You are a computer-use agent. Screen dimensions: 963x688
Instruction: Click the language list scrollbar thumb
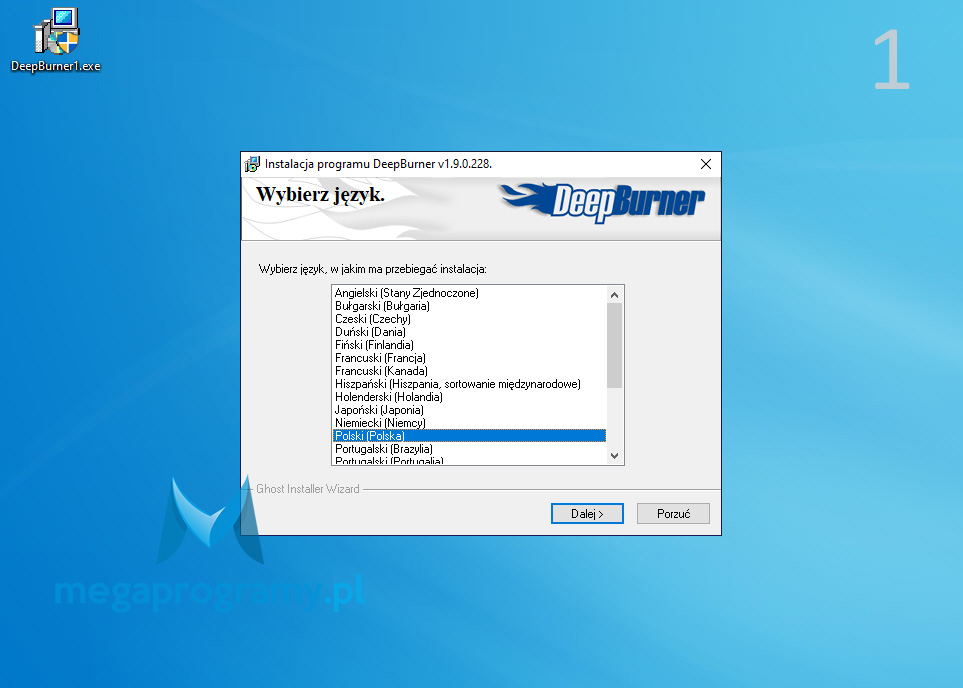(x=614, y=345)
